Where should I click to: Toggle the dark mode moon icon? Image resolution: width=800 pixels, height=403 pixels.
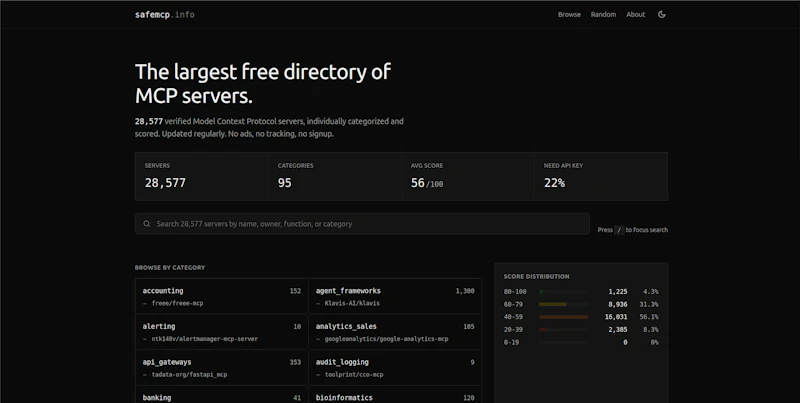click(x=662, y=14)
